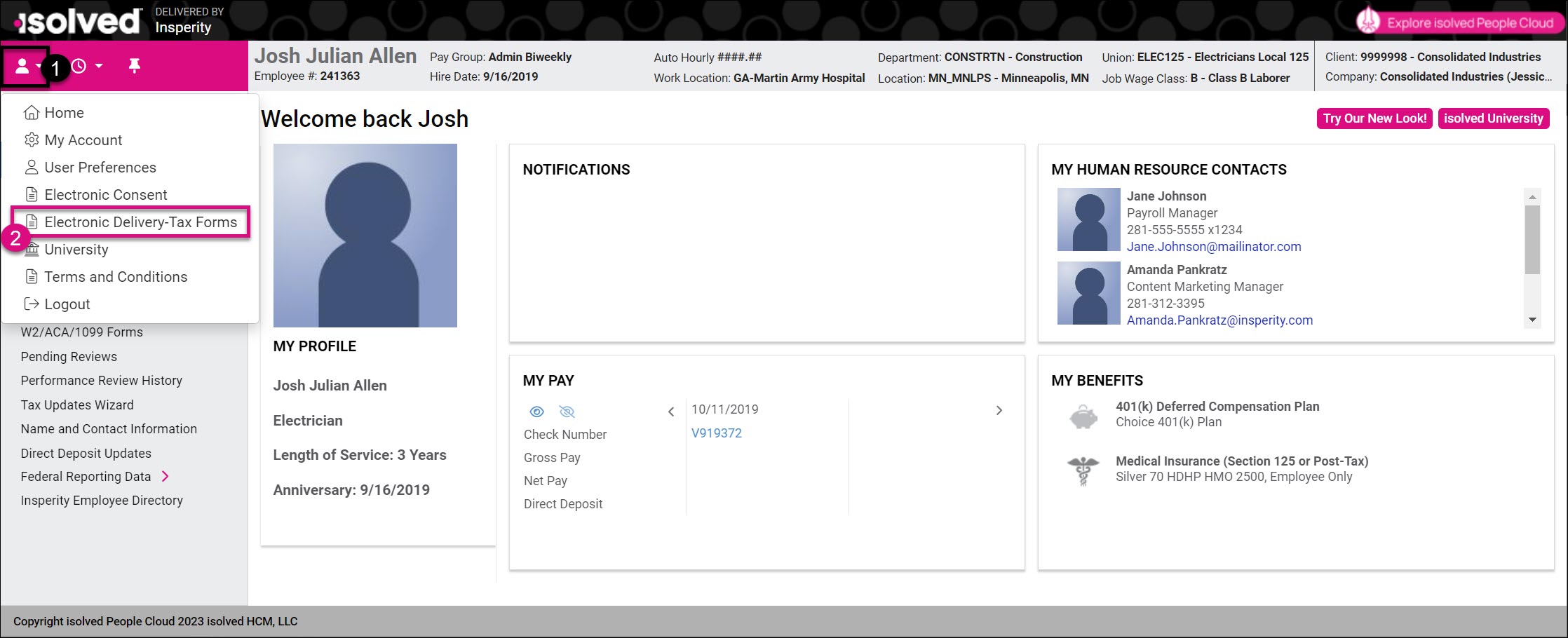The image size is (1568, 638).
Task: Click the isolved logo
Action: click(x=79, y=22)
